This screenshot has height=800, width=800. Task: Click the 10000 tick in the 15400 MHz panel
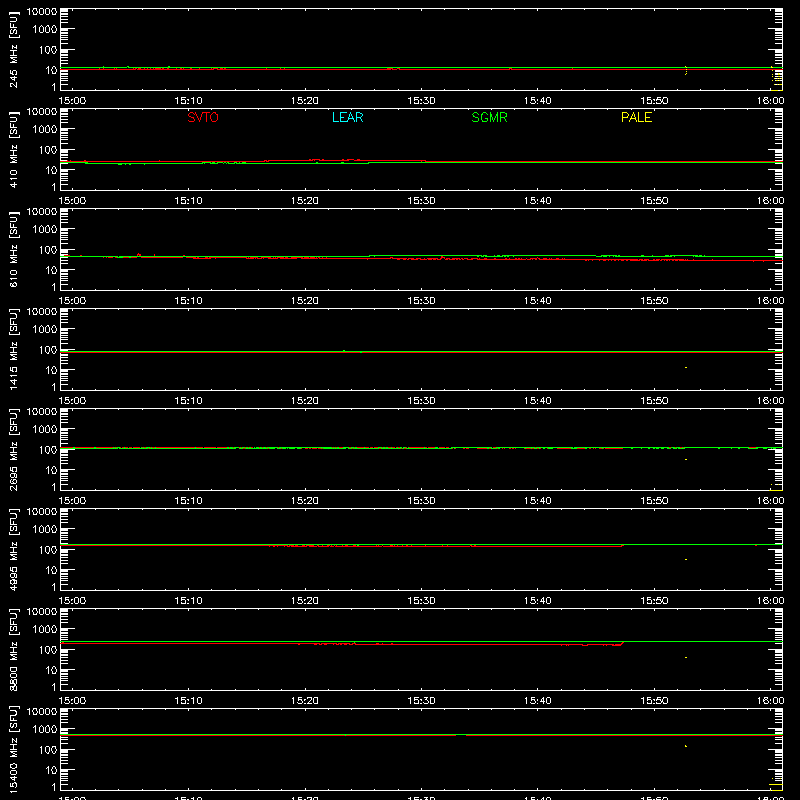pos(42,712)
